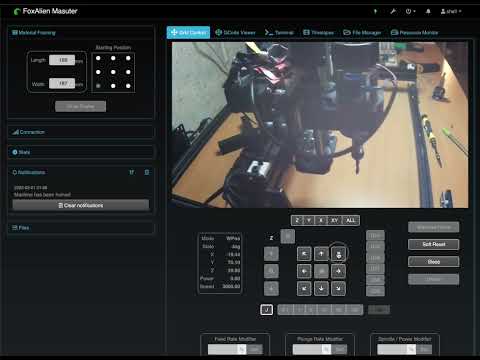Toggle the highlighted box left of distance buttons
The width and height of the screenshot is (480, 360).
[266, 310]
